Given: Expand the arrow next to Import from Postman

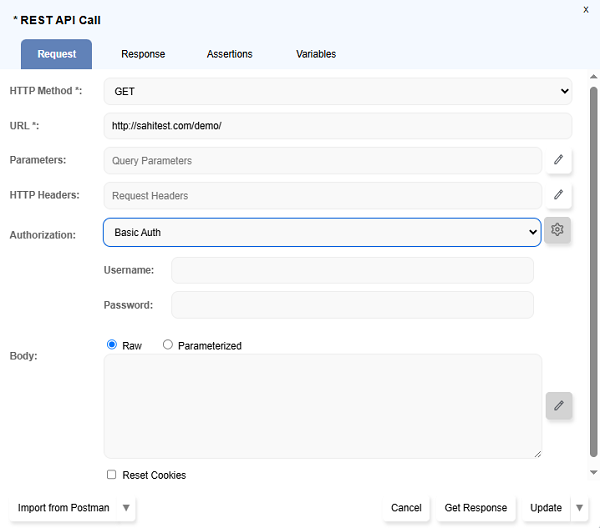Looking at the screenshot, I should [126, 508].
